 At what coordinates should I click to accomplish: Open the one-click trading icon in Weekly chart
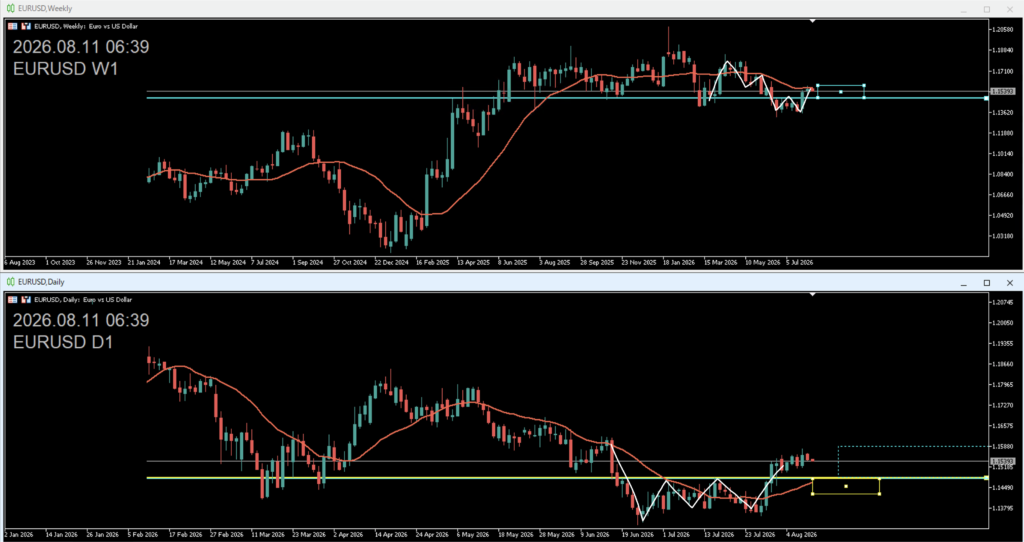pyautogui.click(x=26, y=26)
